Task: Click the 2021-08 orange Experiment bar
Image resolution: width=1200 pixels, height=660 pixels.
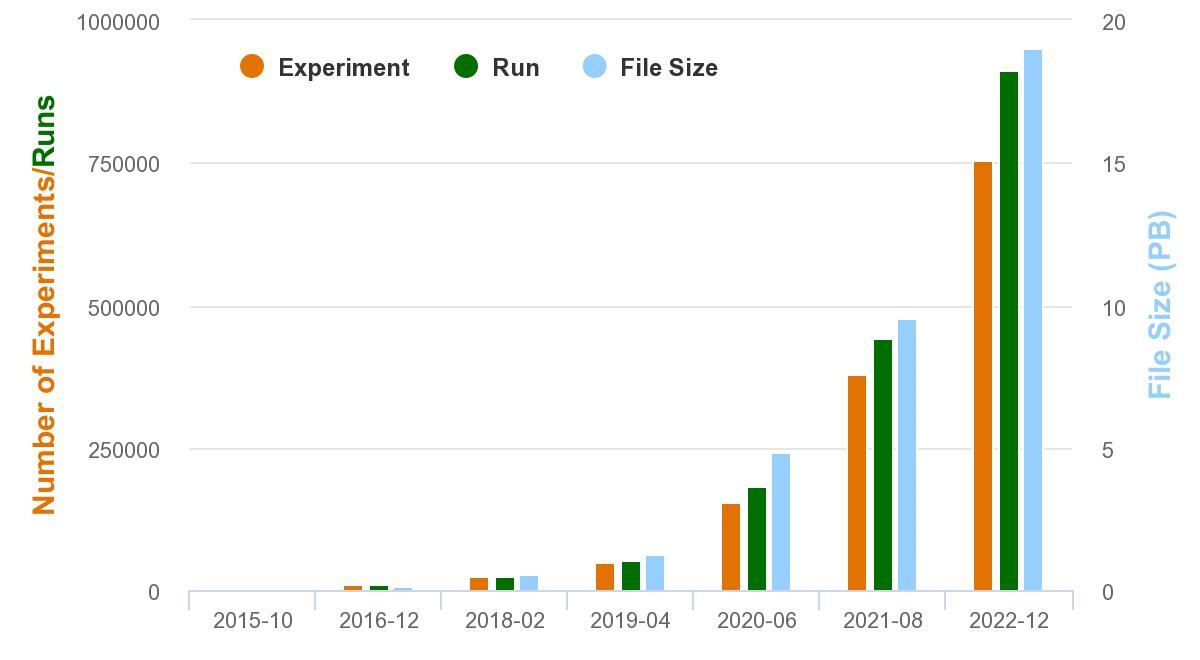Action: point(857,483)
